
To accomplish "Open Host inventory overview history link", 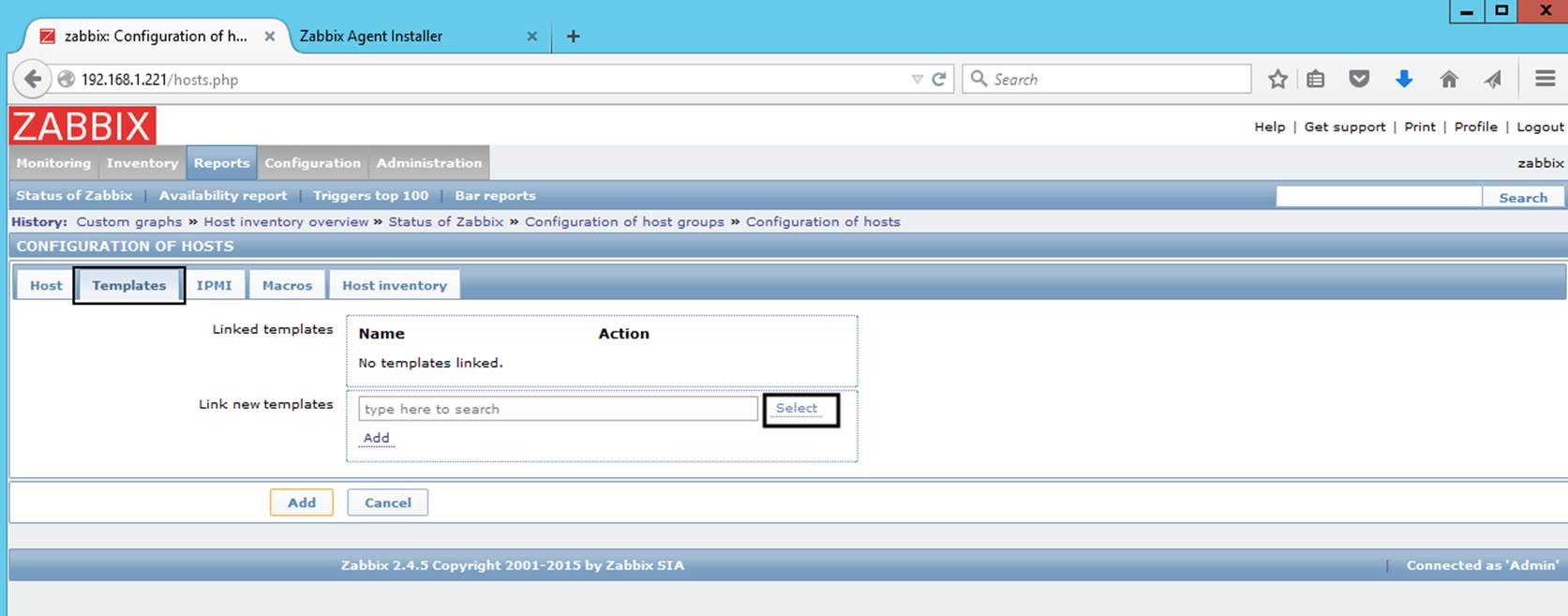I will pos(286,222).
